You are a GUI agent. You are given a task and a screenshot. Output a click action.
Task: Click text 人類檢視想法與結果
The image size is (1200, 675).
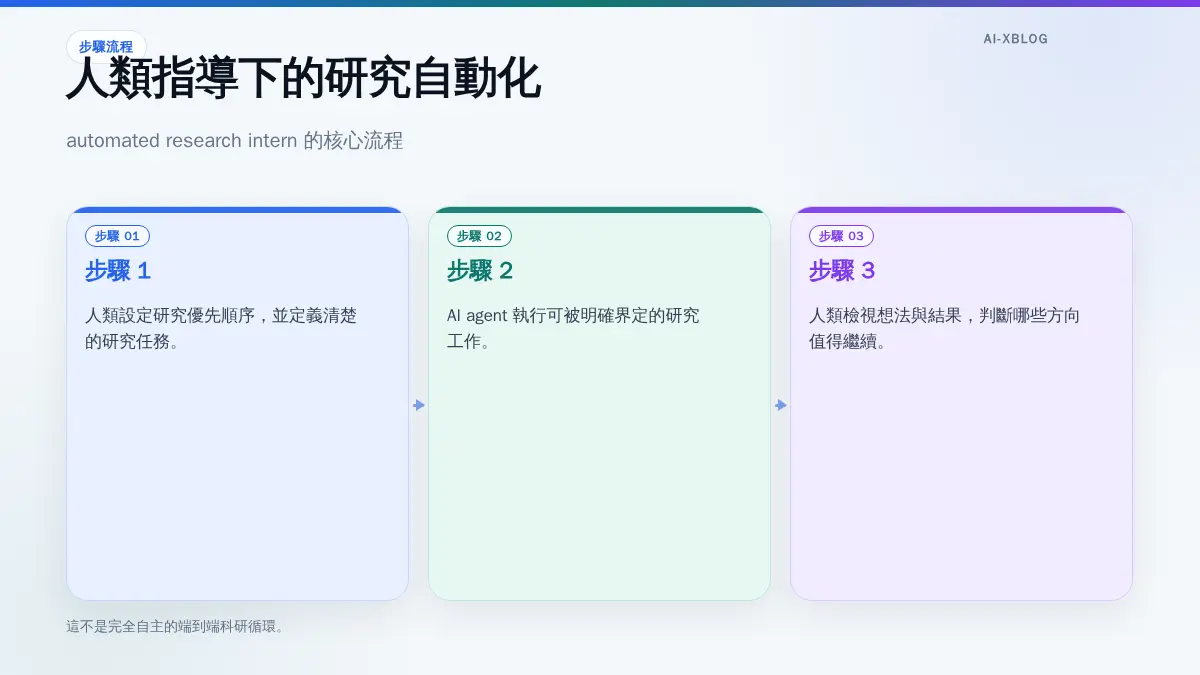(885, 316)
